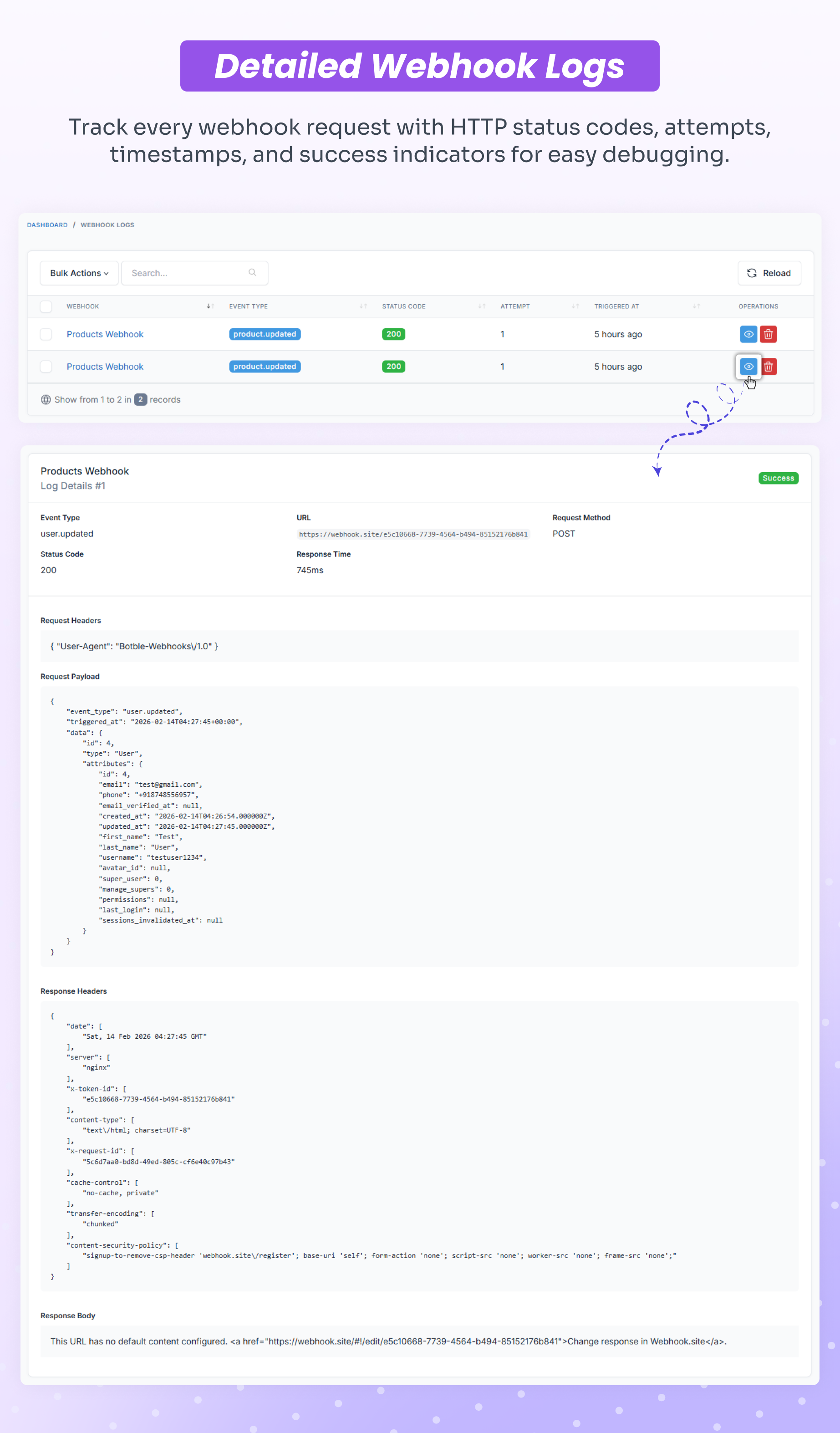Sort by Status Code using its sort arrows

click(x=482, y=306)
